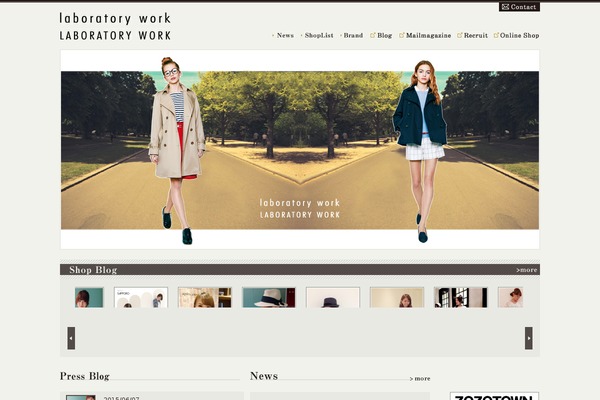Click the external-link icon beside Blog

click(373, 35)
